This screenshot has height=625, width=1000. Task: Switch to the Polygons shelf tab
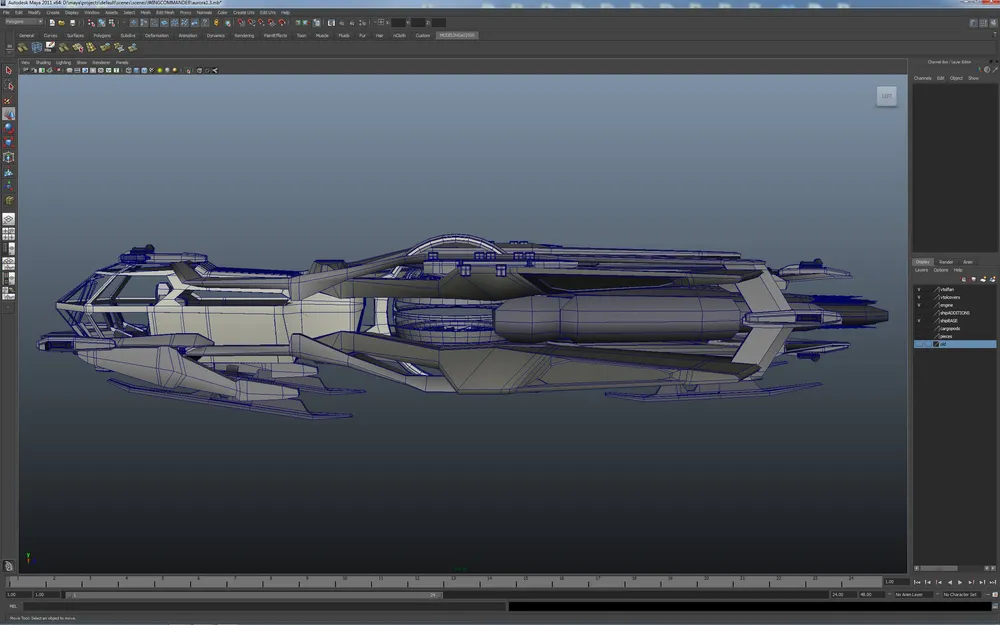click(102, 35)
